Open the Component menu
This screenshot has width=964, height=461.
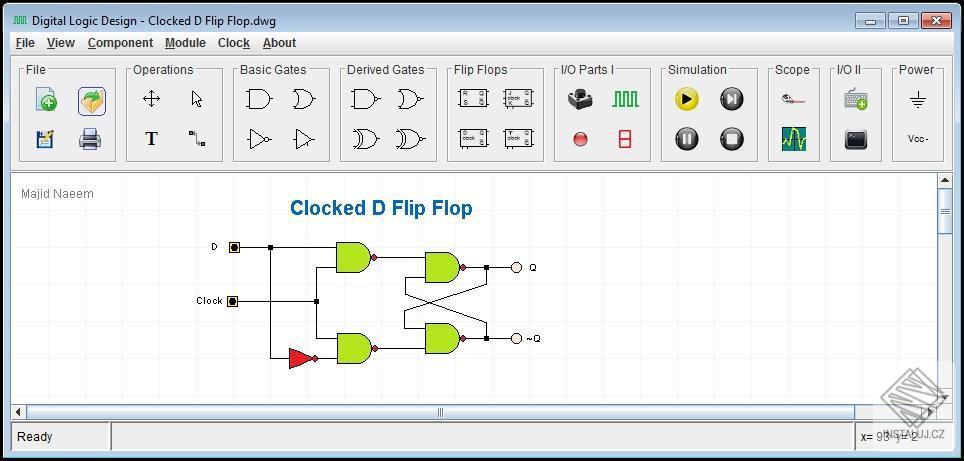(x=120, y=43)
